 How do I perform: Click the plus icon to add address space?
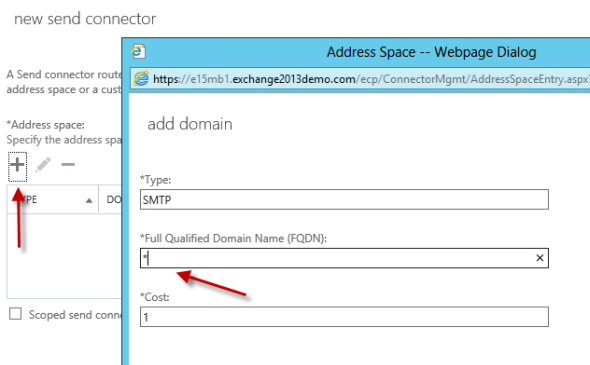pyautogui.click(x=17, y=165)
